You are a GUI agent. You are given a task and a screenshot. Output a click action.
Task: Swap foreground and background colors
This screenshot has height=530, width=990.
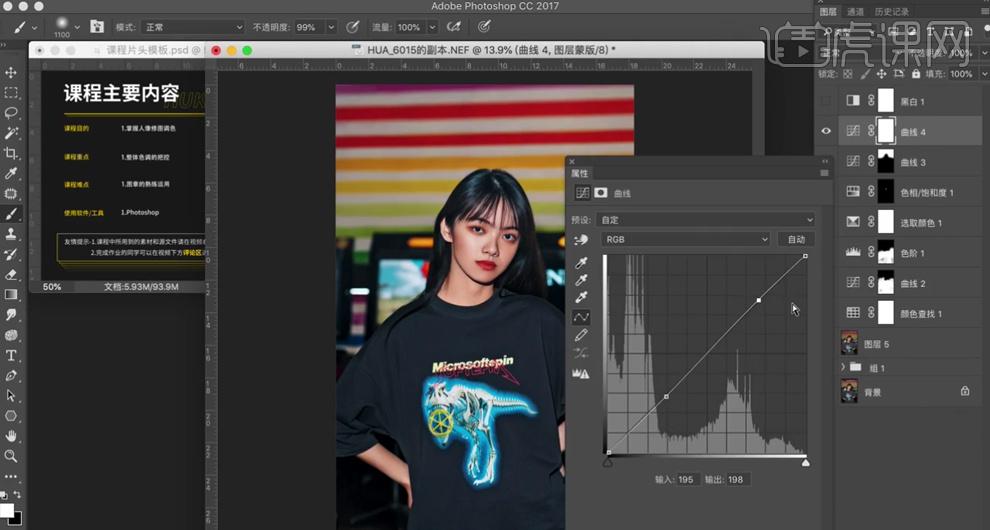point(18,495)
